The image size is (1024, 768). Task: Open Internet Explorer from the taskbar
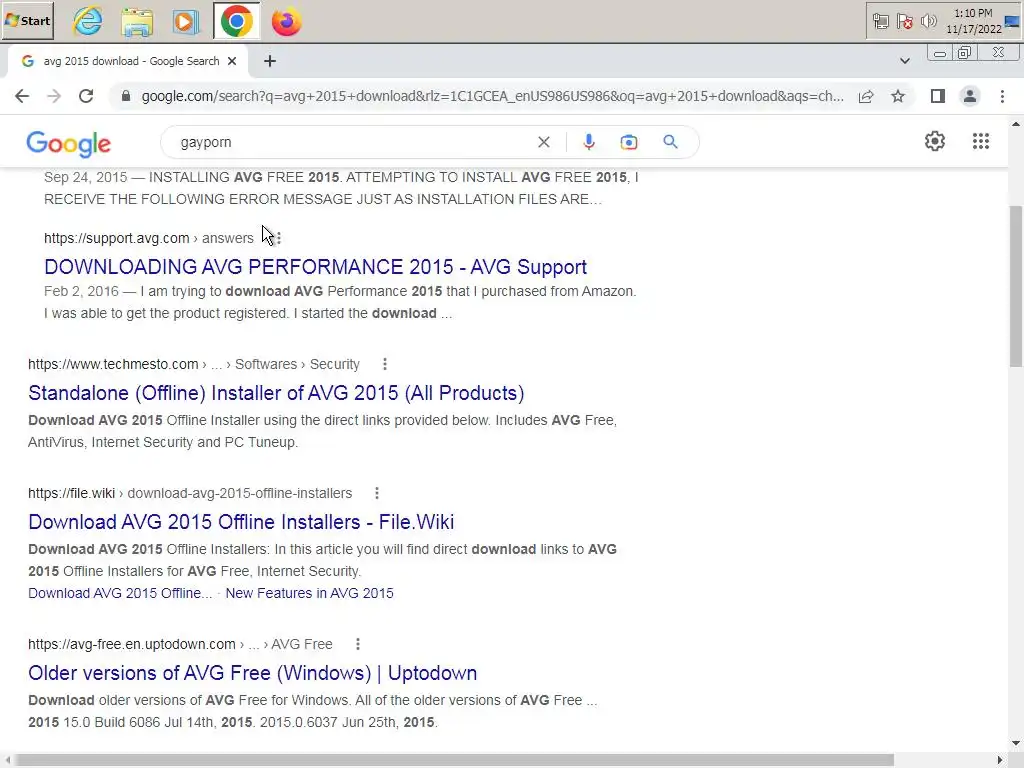[88, 22]
